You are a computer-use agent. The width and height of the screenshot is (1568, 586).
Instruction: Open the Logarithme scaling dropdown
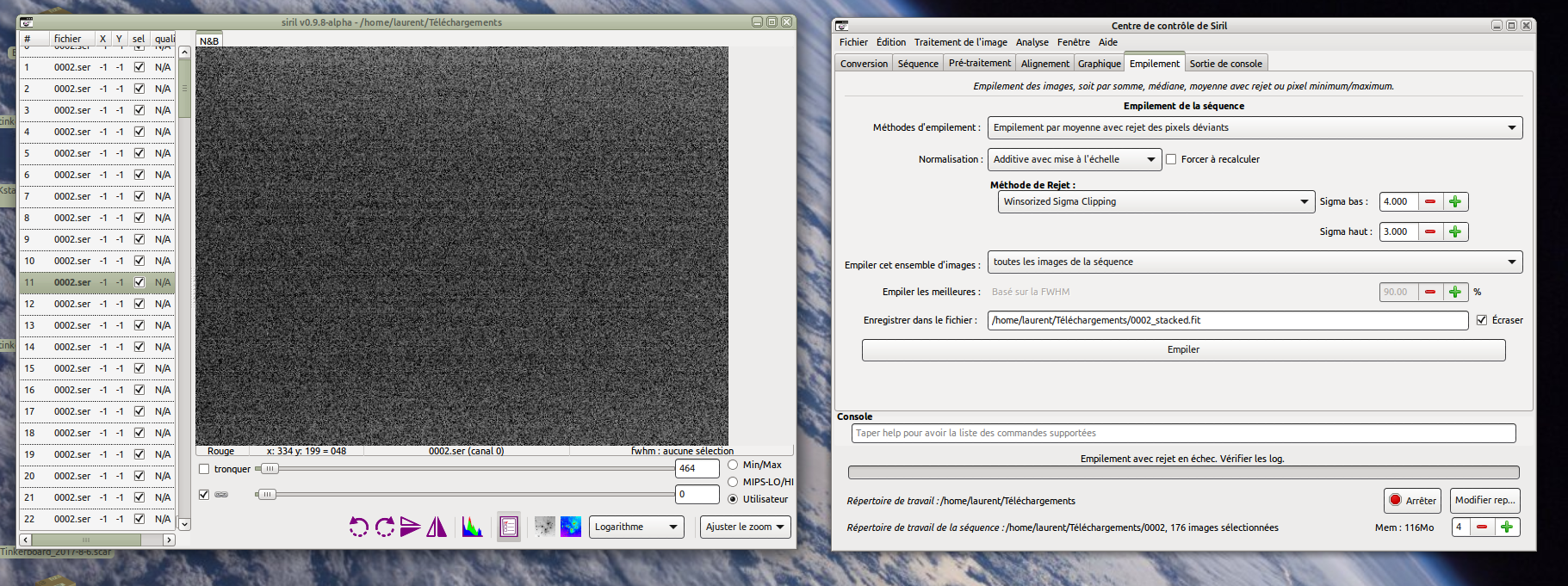point(636,527)
